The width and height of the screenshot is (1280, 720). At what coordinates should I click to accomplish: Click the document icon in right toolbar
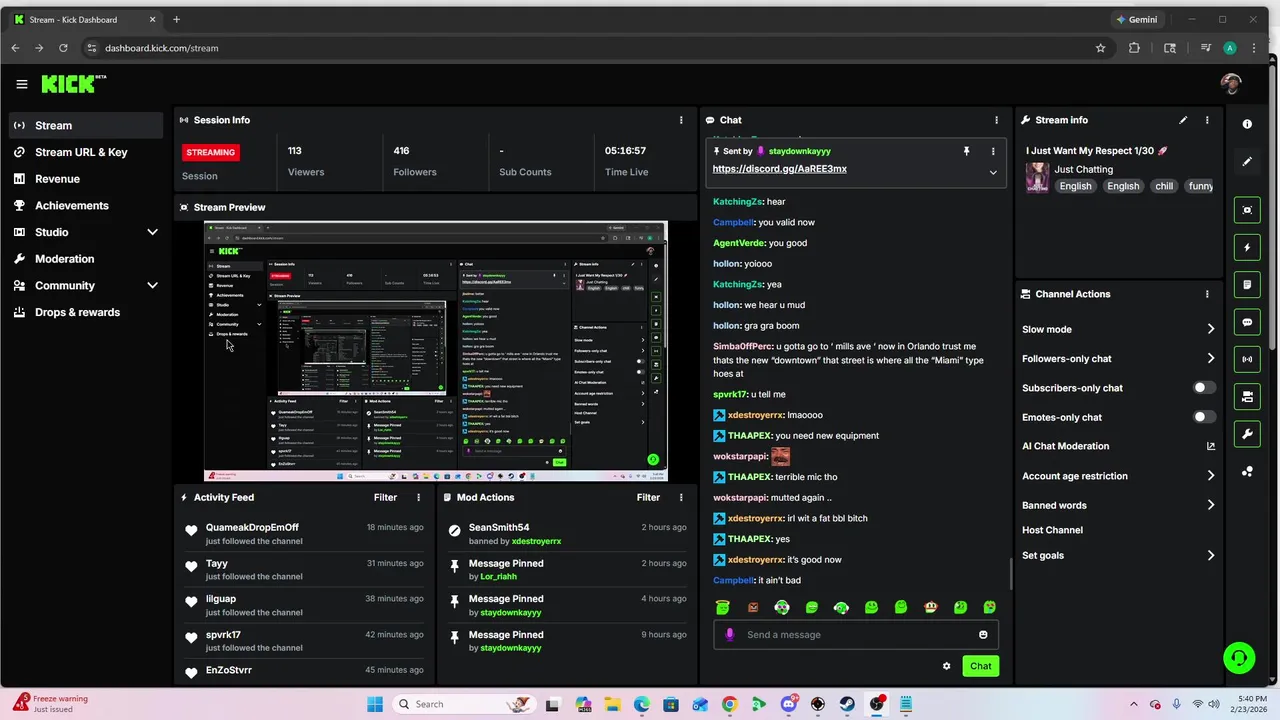pyautogui.click(x=1247, y=285)
